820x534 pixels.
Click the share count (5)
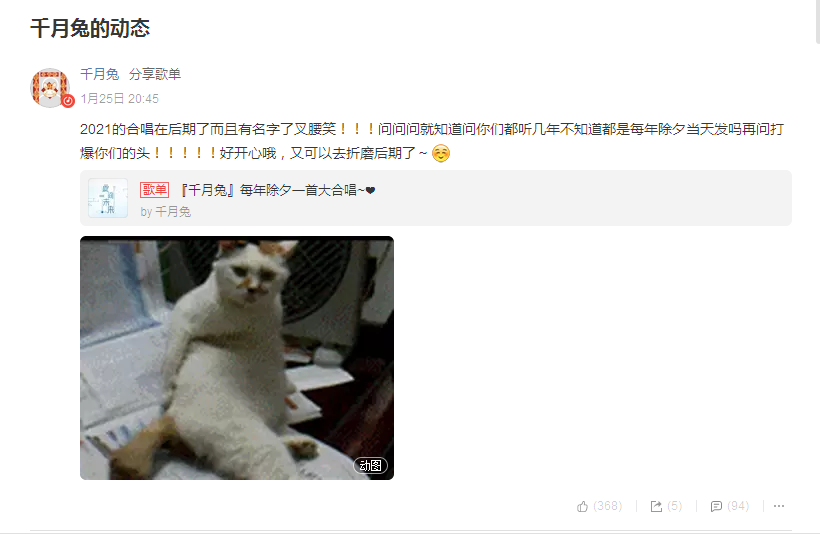pyautogui.click(x=675, y=506)
